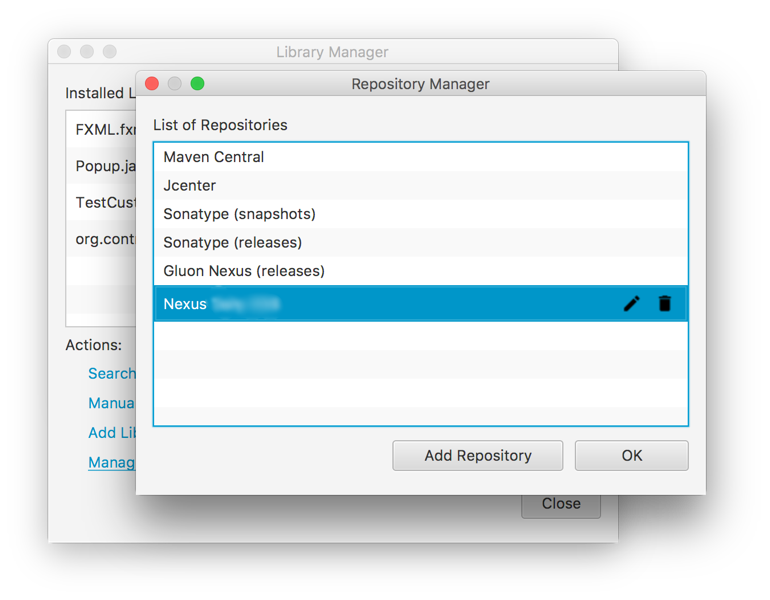Select Sonatype (releases) repository

[421, 243]
